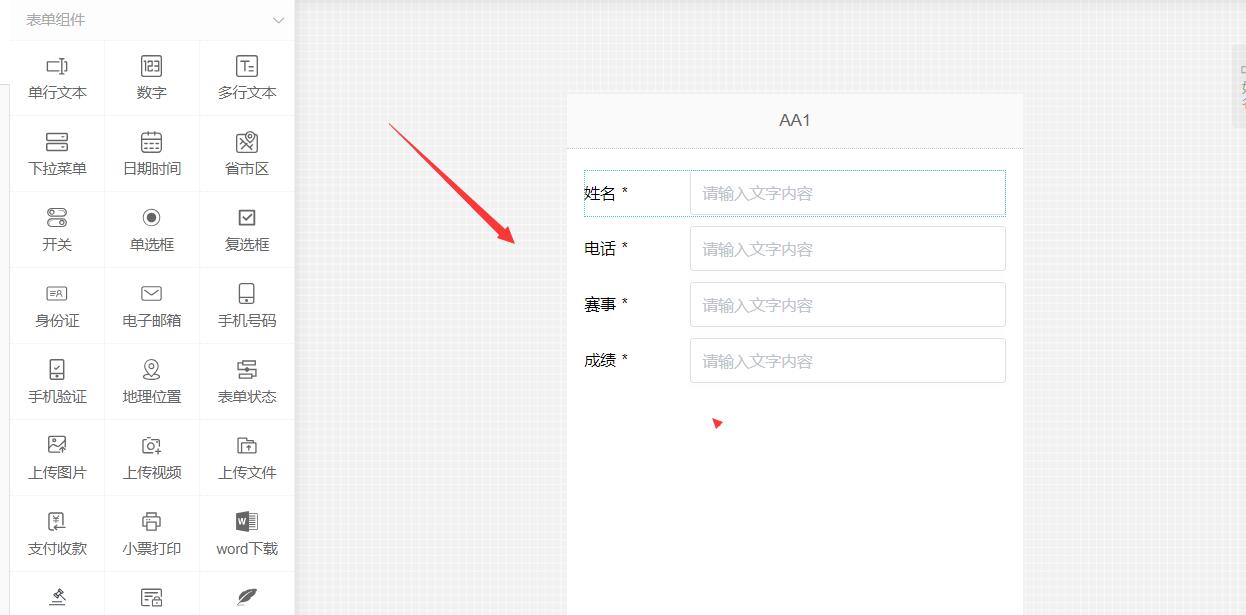Screen dimensions: 1246x615
Task: Insert the 上传图片 image upload component
Action: 57,458
